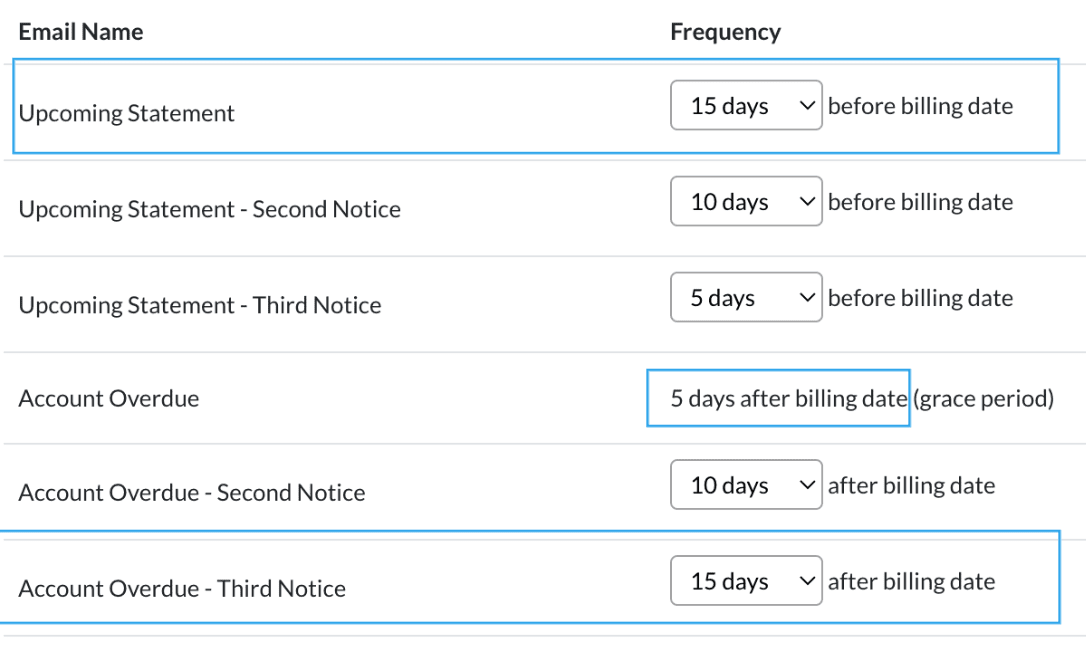Expand the Upcoming Statement Second Notice days dropdown
Viewport: 1086px width, 652px height.
point(746,202)
